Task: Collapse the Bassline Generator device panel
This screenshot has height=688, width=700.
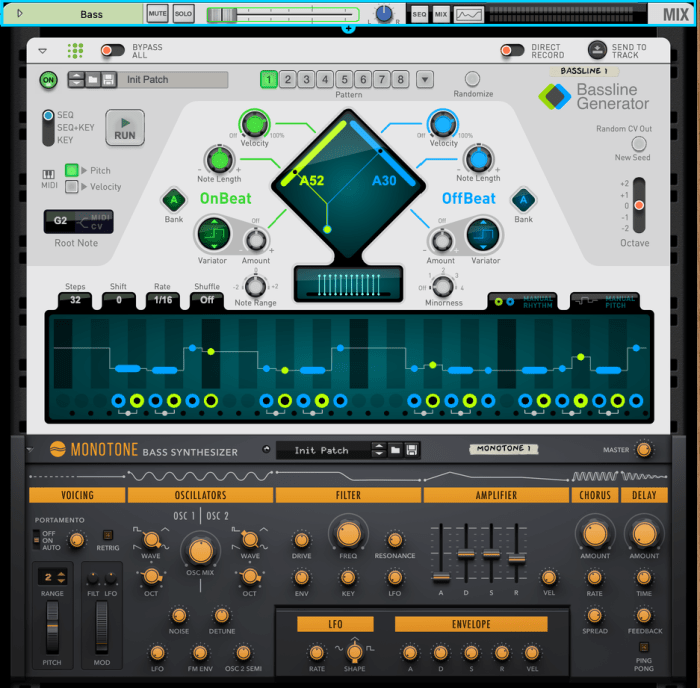Action: coord(42,50)
